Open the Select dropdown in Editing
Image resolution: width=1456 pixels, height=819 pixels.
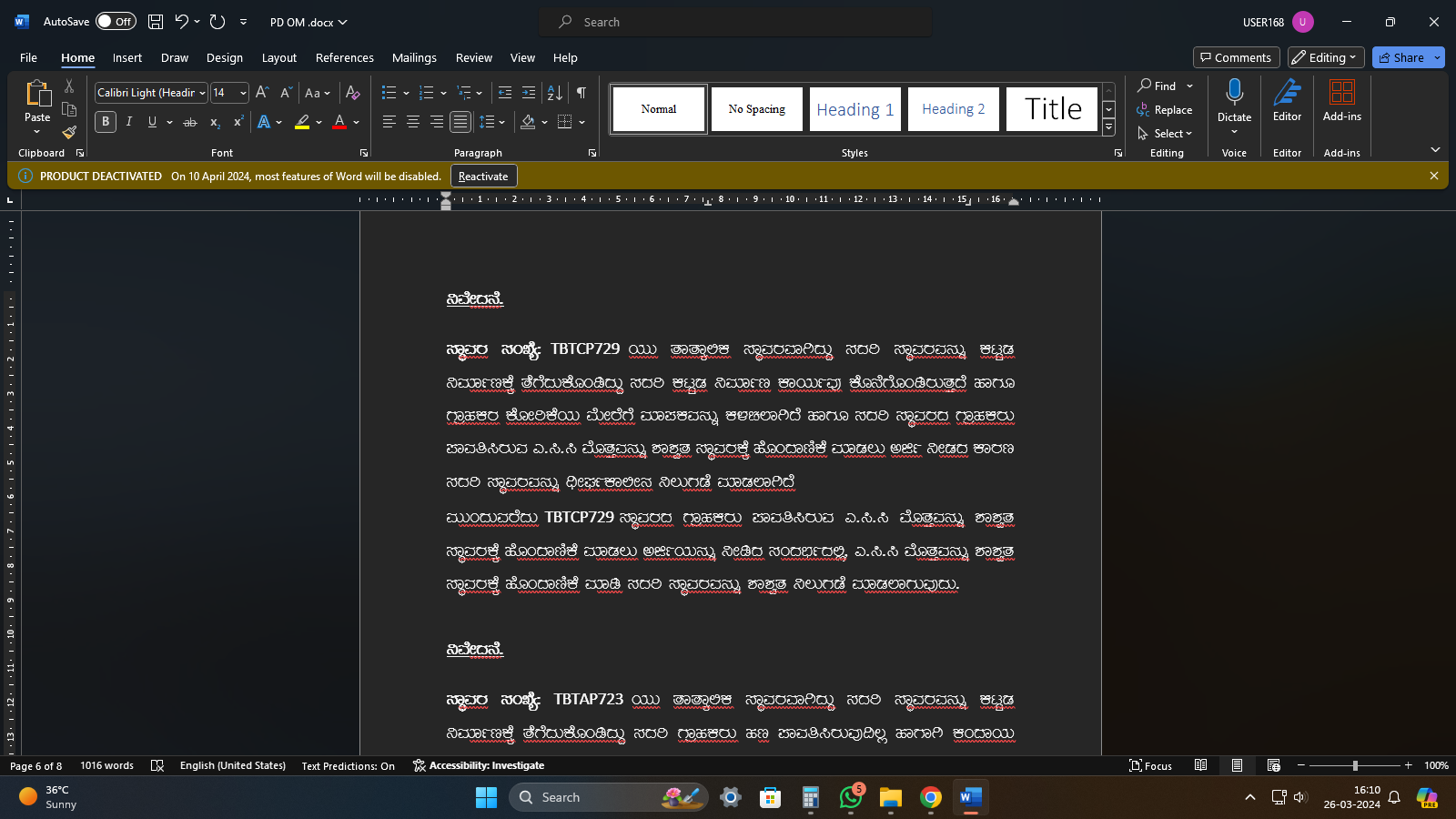[1165, 134]
